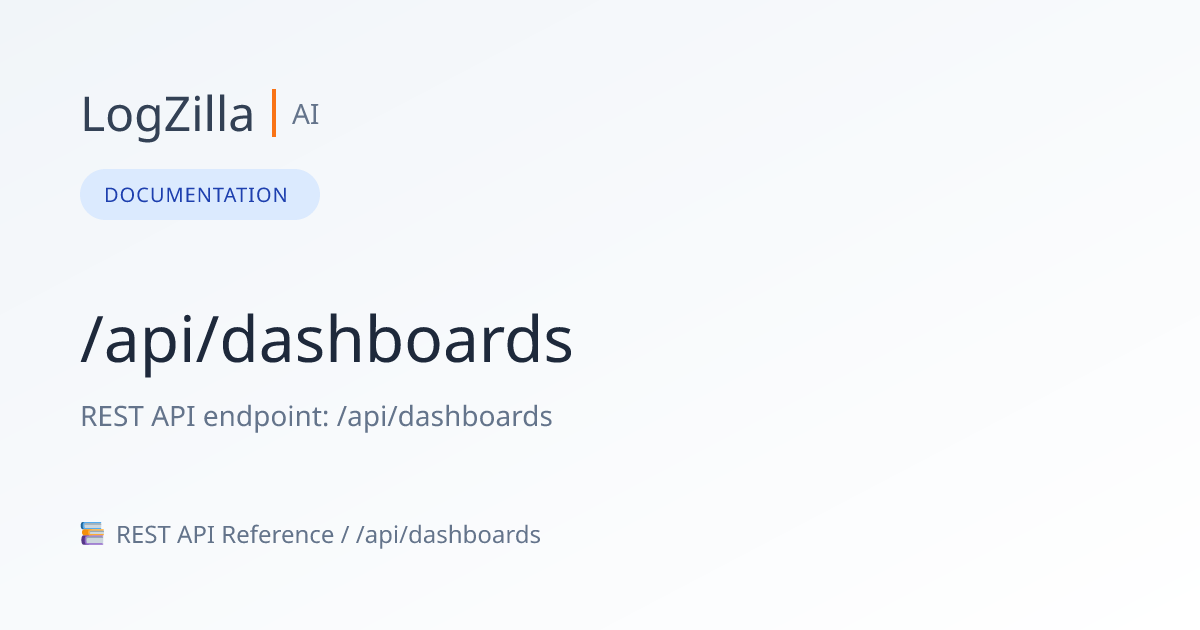1200x630 pixels.
Task: Click the word Reference in the breadcrumb
Action: click(x=277, y=534)
